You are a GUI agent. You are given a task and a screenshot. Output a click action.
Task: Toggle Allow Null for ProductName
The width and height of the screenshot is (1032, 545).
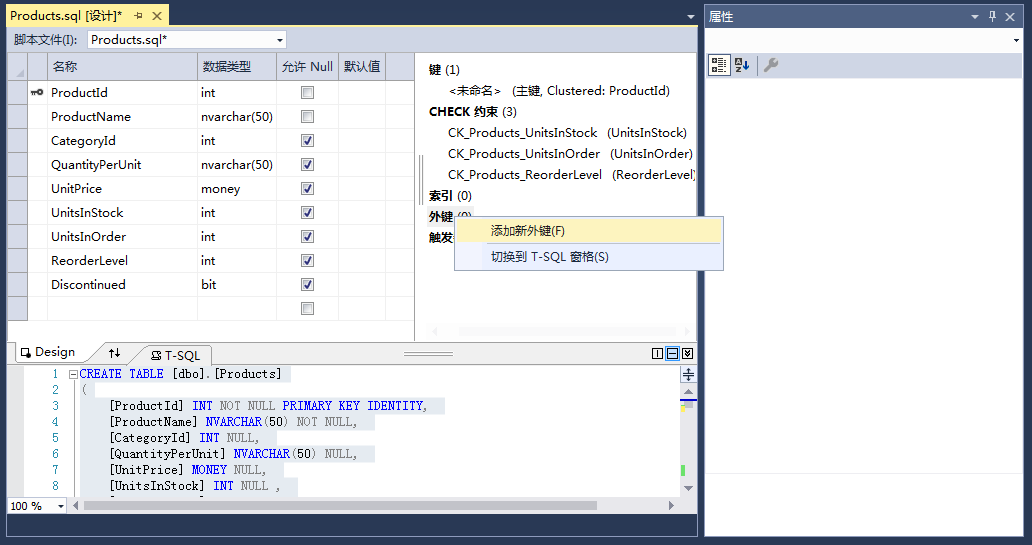pyautogui.click(x=307, y=117)
